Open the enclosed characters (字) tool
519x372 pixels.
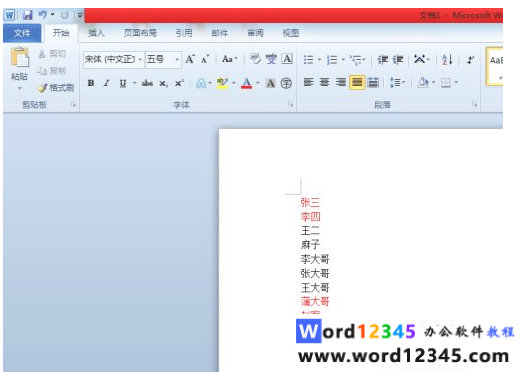click(286, 83)
